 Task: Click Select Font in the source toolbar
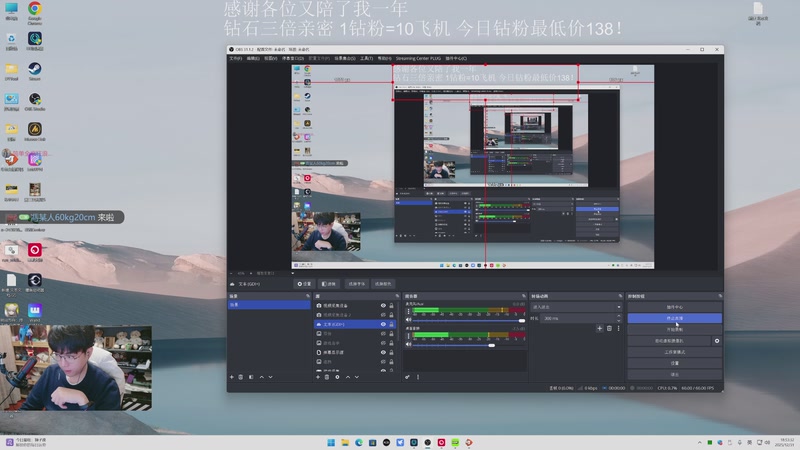(357, 284)
